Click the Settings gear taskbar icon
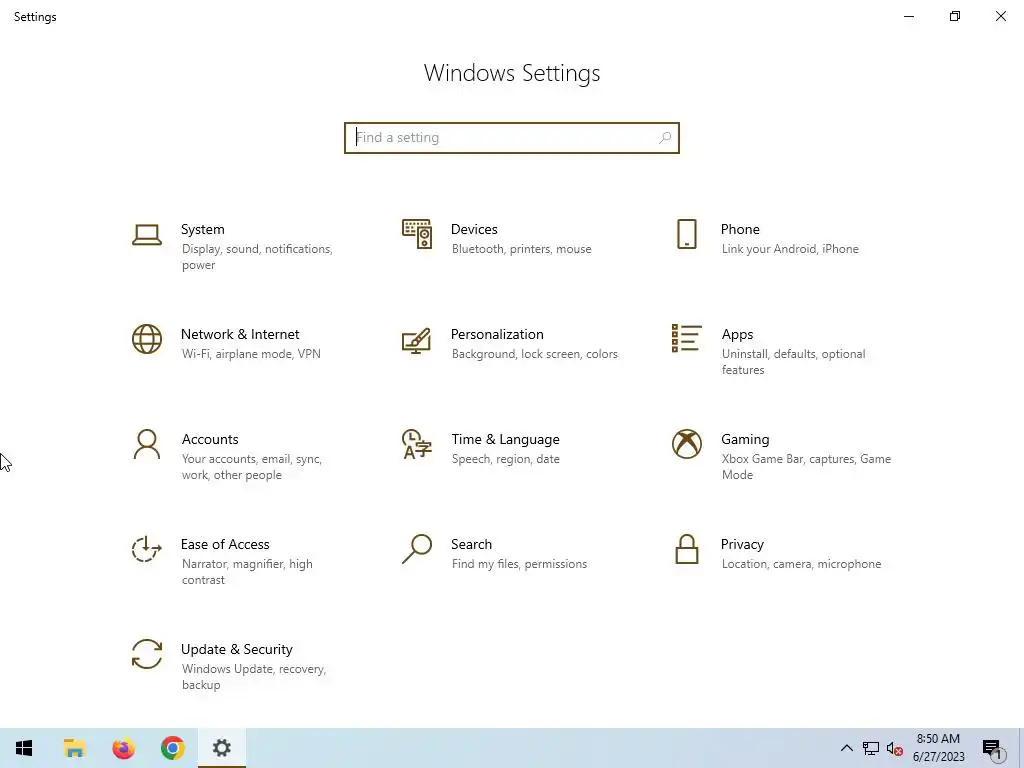 click(x=222, y=748)
